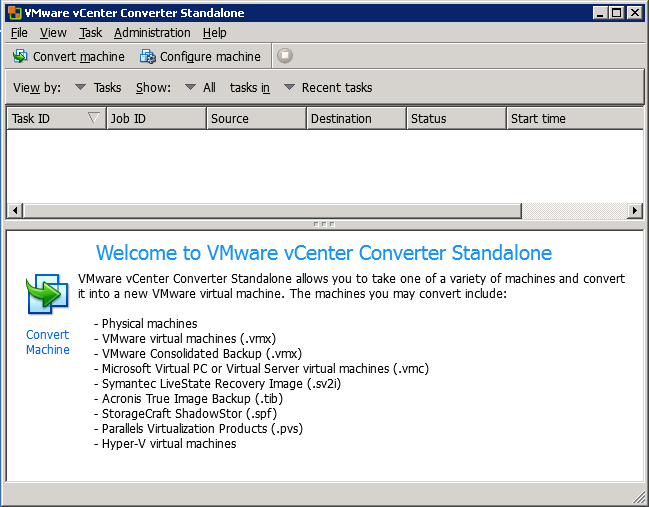Image resolution: width=649 pixels, height=507 pixels.
Task: Click the horizontal scrollbar left arrow
Action: (14, 211)
